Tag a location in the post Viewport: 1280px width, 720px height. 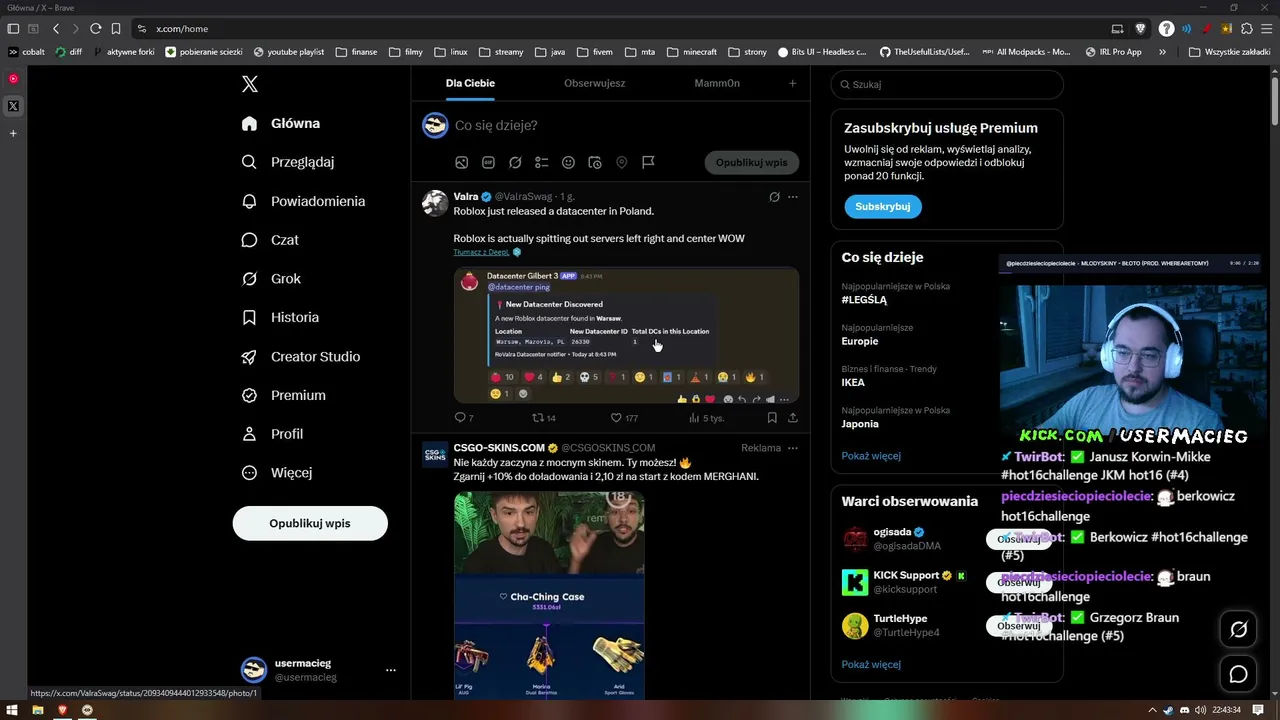coord(621,162)
